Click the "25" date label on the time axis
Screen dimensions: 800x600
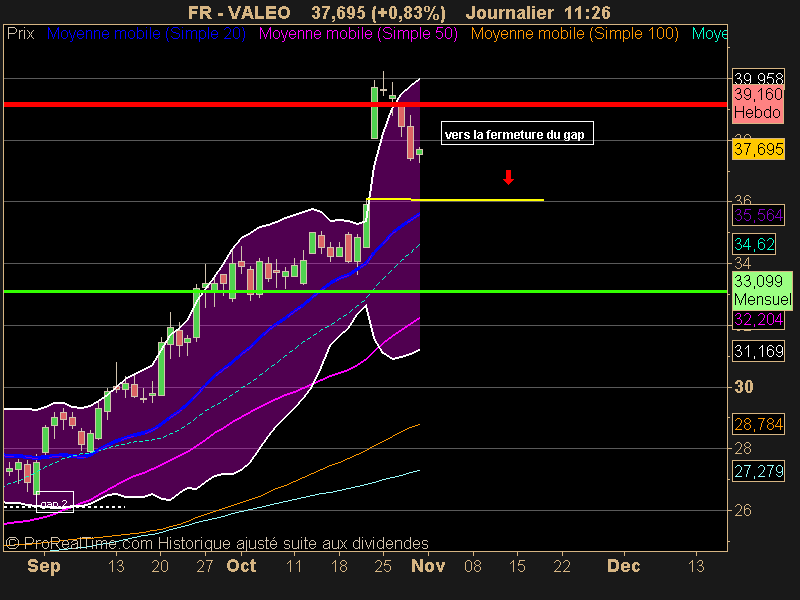(383, 566)
